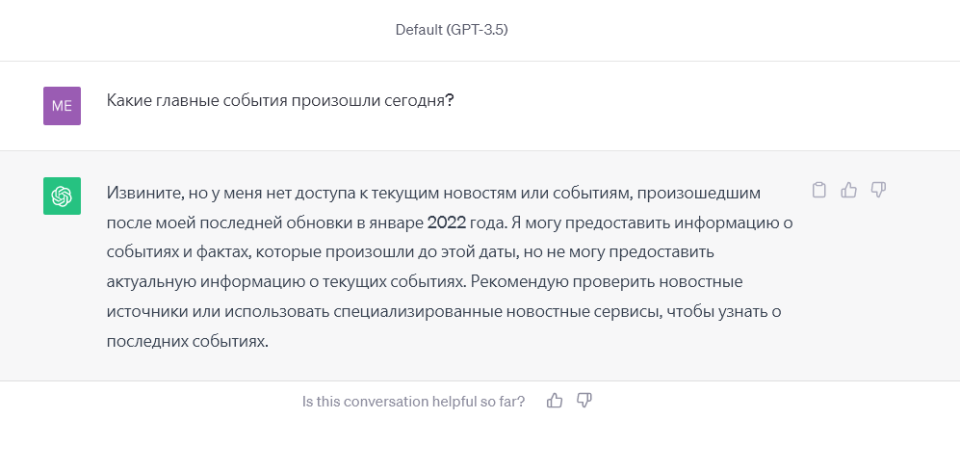Copy the assistant response with clipboard icon
Viewport: 960px width, 471px height.
tap(819, 190)
